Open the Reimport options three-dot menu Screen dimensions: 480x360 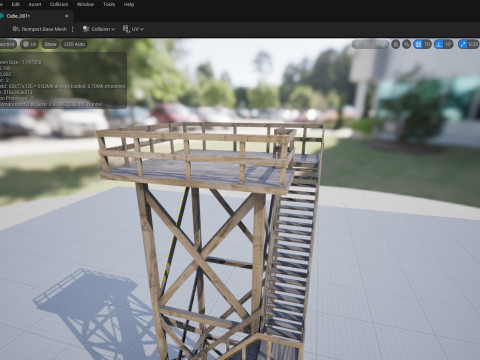coord(73,29)
